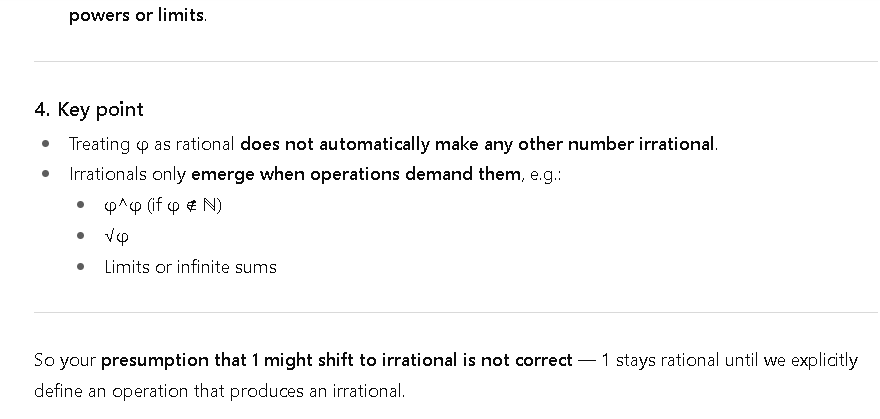The width and height of the screenshot is (880, 419).
Task: Click the horizontal divider below "Limits or infinite sums"
Action: 455,313
